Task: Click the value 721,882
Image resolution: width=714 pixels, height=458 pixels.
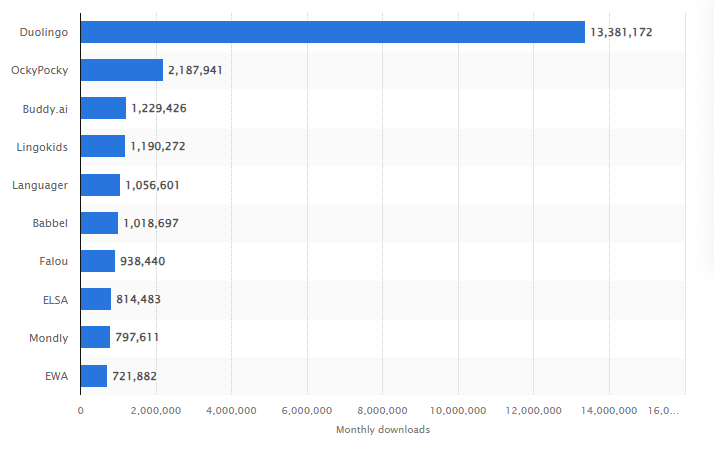Action: click(x=134, y=376)
